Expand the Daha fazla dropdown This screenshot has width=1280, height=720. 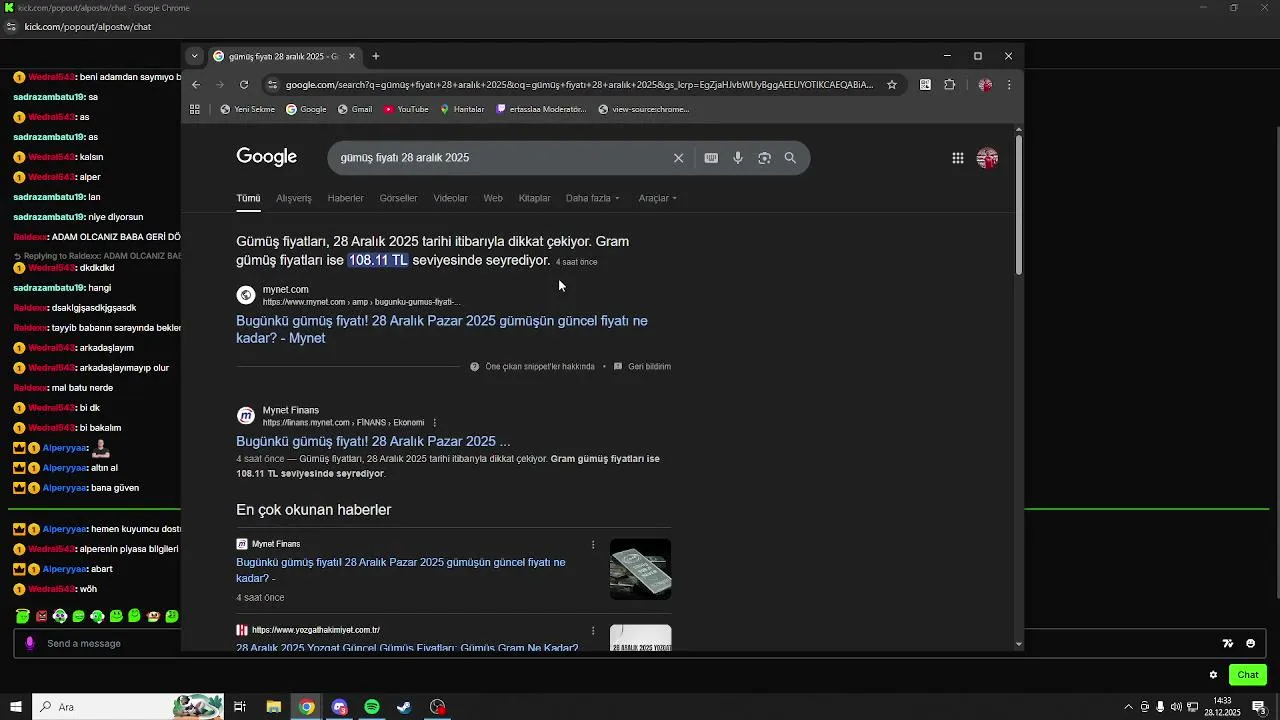click(593, 198)
